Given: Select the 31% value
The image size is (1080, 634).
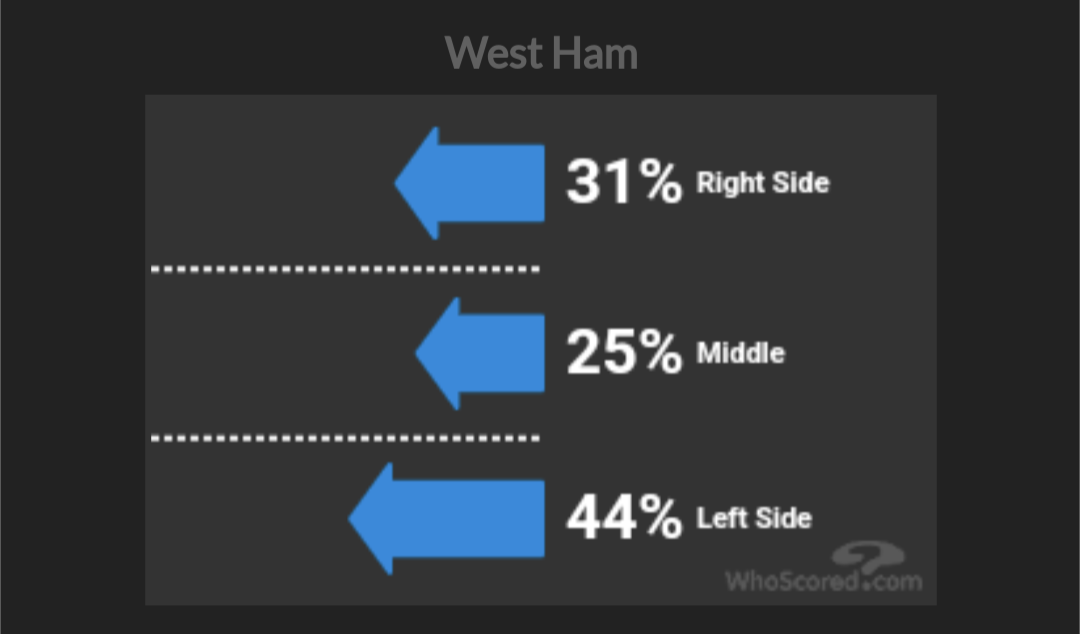Looking at the screenshot, I should coord(624,182).
